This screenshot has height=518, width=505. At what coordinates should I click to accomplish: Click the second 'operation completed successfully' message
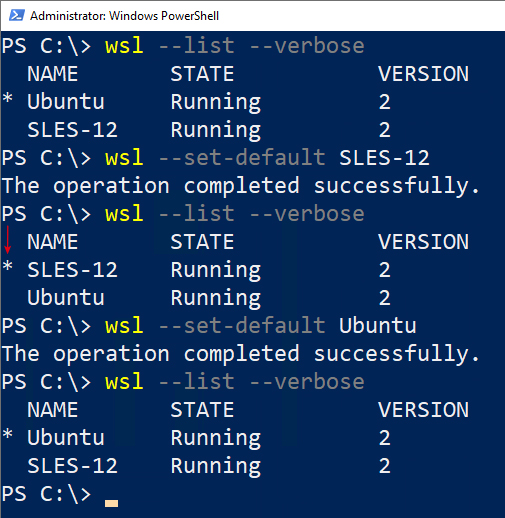pos(241,354)
